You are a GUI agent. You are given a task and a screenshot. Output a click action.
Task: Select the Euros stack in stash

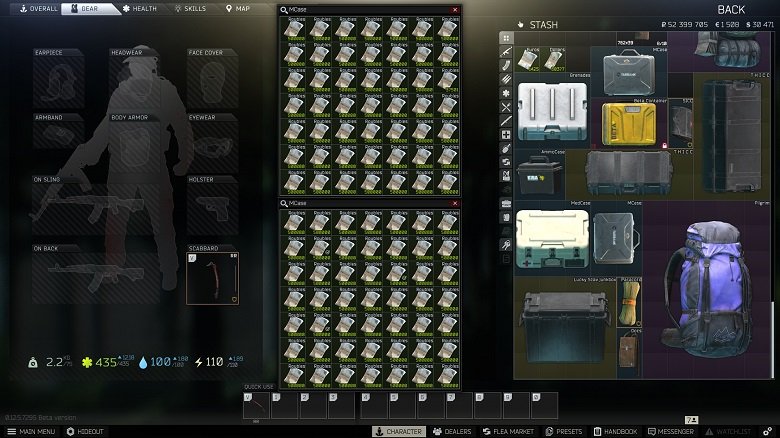(527, 59)
